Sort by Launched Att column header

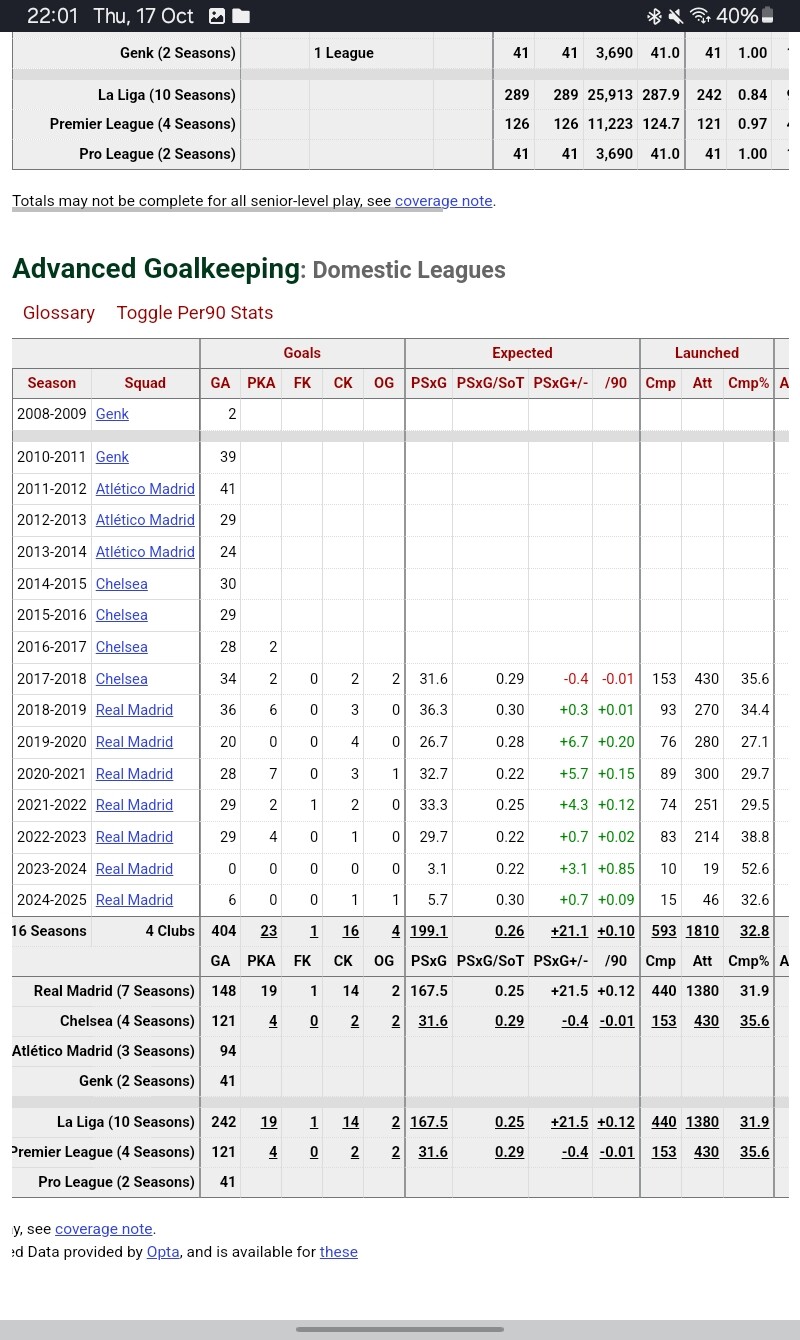[x=702, y=383]
